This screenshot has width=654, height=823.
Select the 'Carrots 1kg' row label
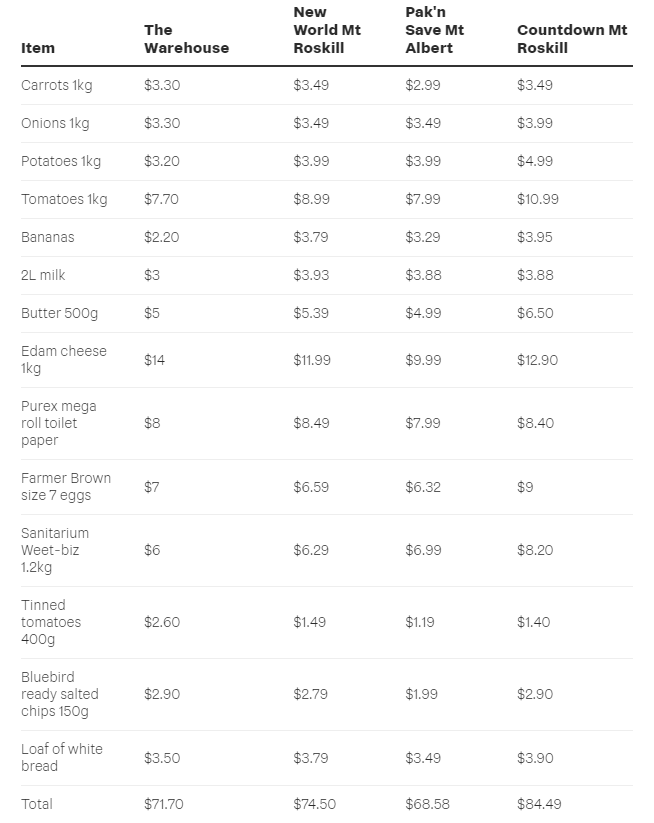pyautogui.click(x=57, y=85)
